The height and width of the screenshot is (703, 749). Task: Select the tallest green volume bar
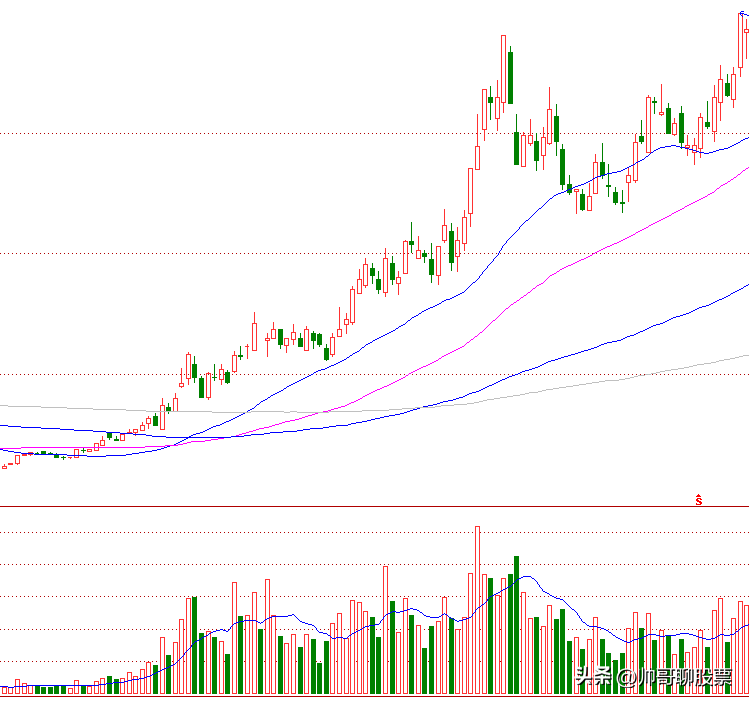click(516, 625)
